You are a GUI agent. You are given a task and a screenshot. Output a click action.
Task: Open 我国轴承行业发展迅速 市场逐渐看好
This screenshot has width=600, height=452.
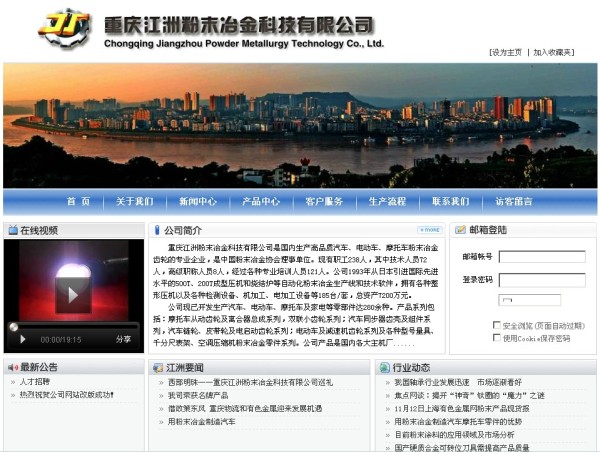tap(458, 382)
